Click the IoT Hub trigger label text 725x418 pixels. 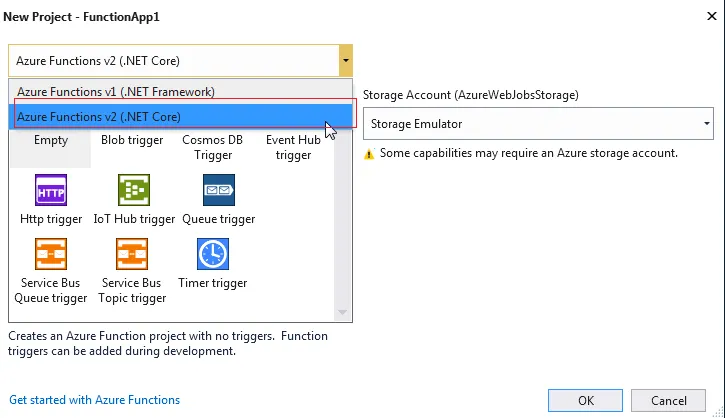134,219
